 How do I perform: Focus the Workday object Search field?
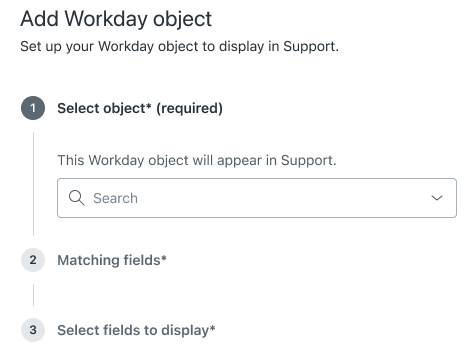[257, 198]
